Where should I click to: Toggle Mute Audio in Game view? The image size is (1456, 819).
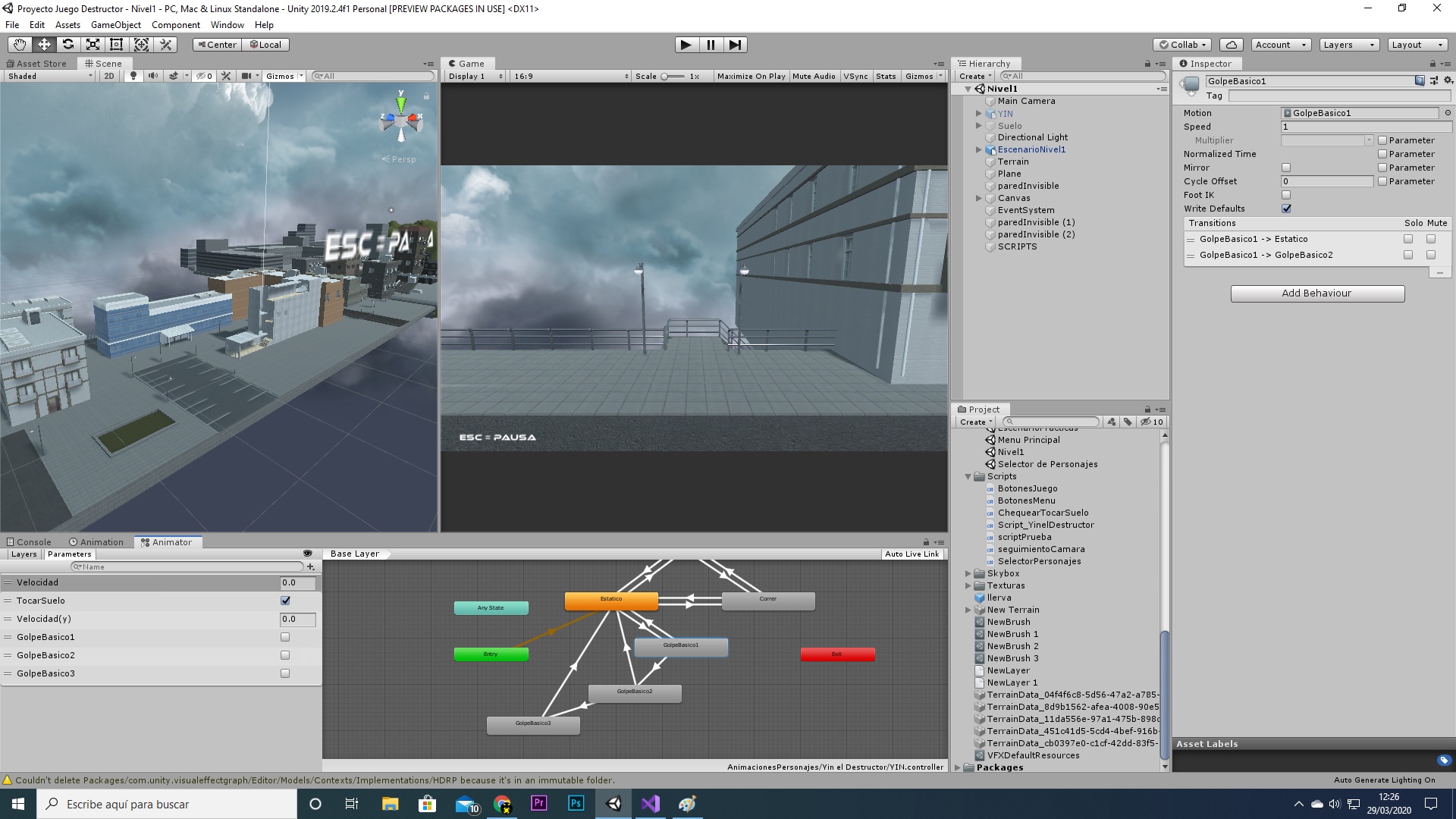[x=814, y=76]
